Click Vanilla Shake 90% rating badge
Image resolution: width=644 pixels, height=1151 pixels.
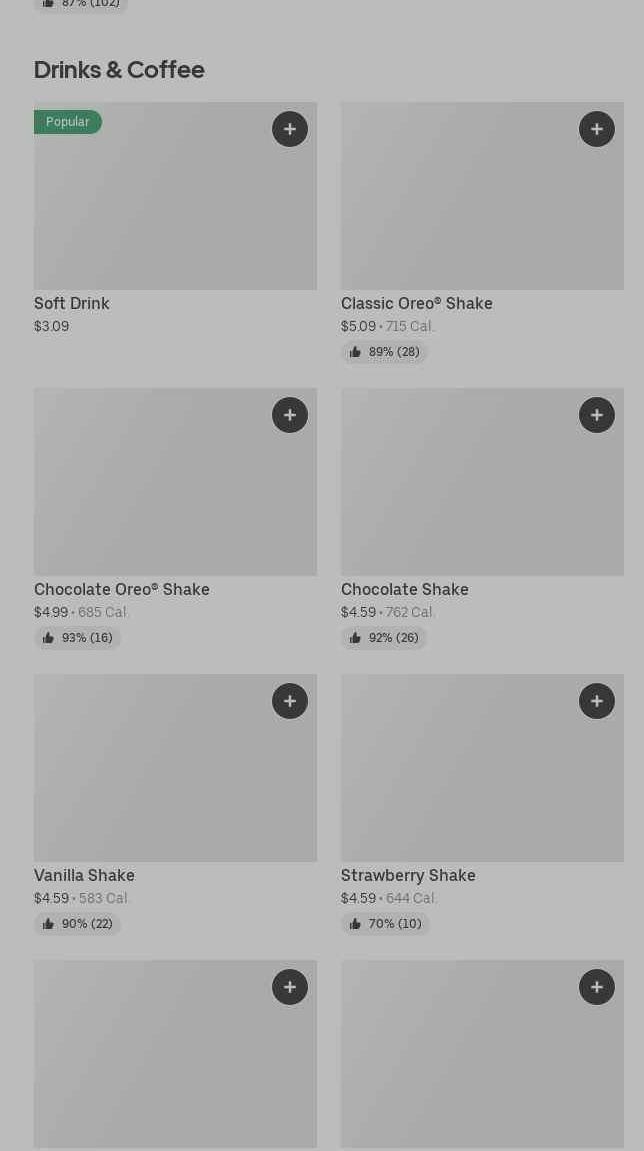coord(77,924)
